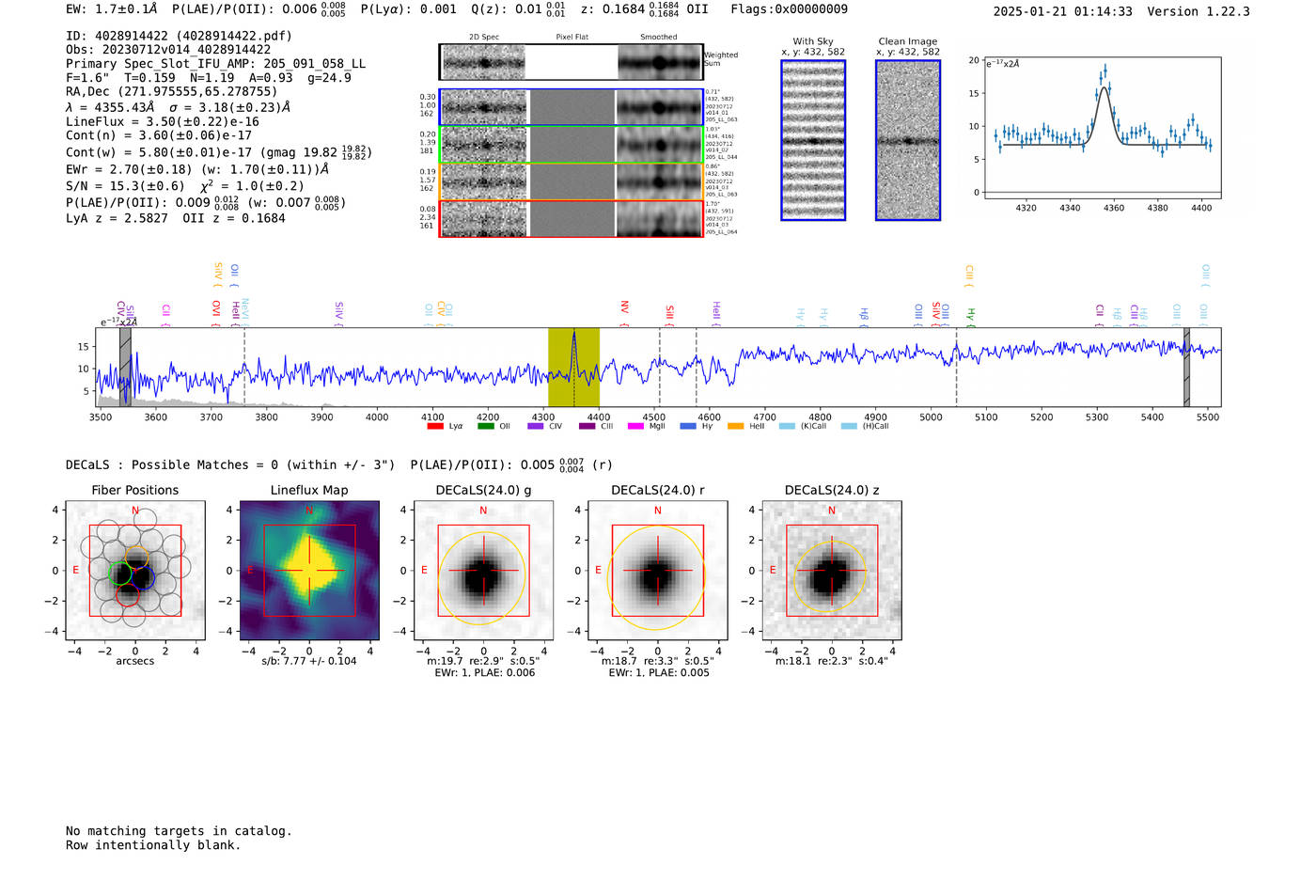
Task: Click the With Sky 2D image
Action: point(813,140)
